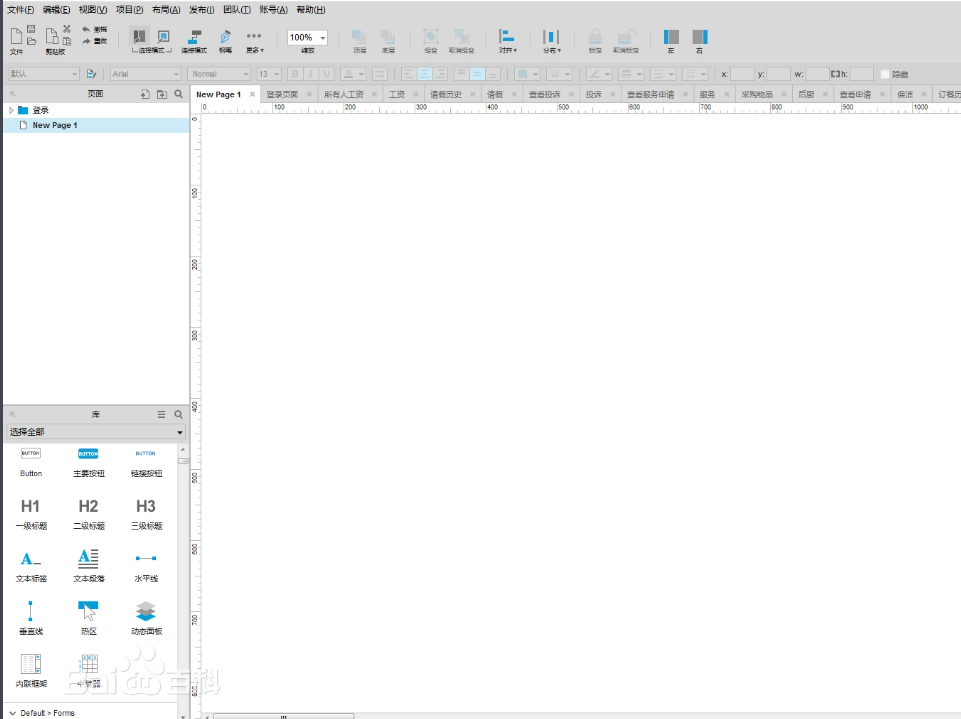This screenshot has height=719, width=961.
Task: Open the align (对齐) dropdown
Action: tap(507, 40)
